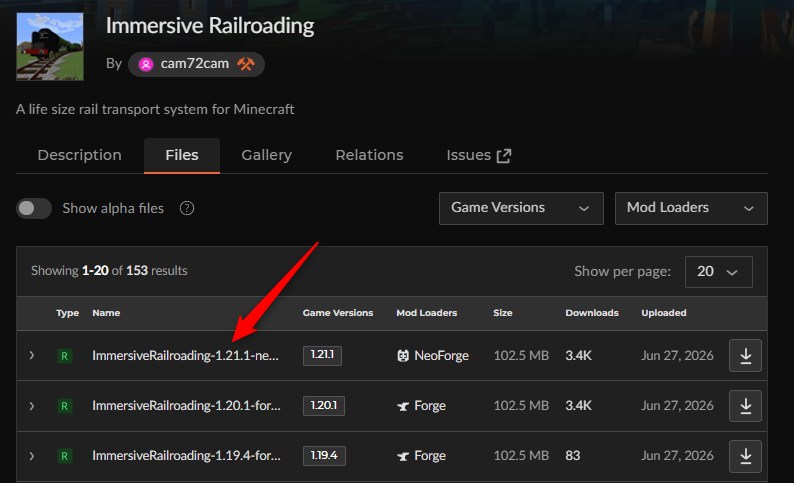
Task: Click the Game Versions column header
Action: coord(338,313)
